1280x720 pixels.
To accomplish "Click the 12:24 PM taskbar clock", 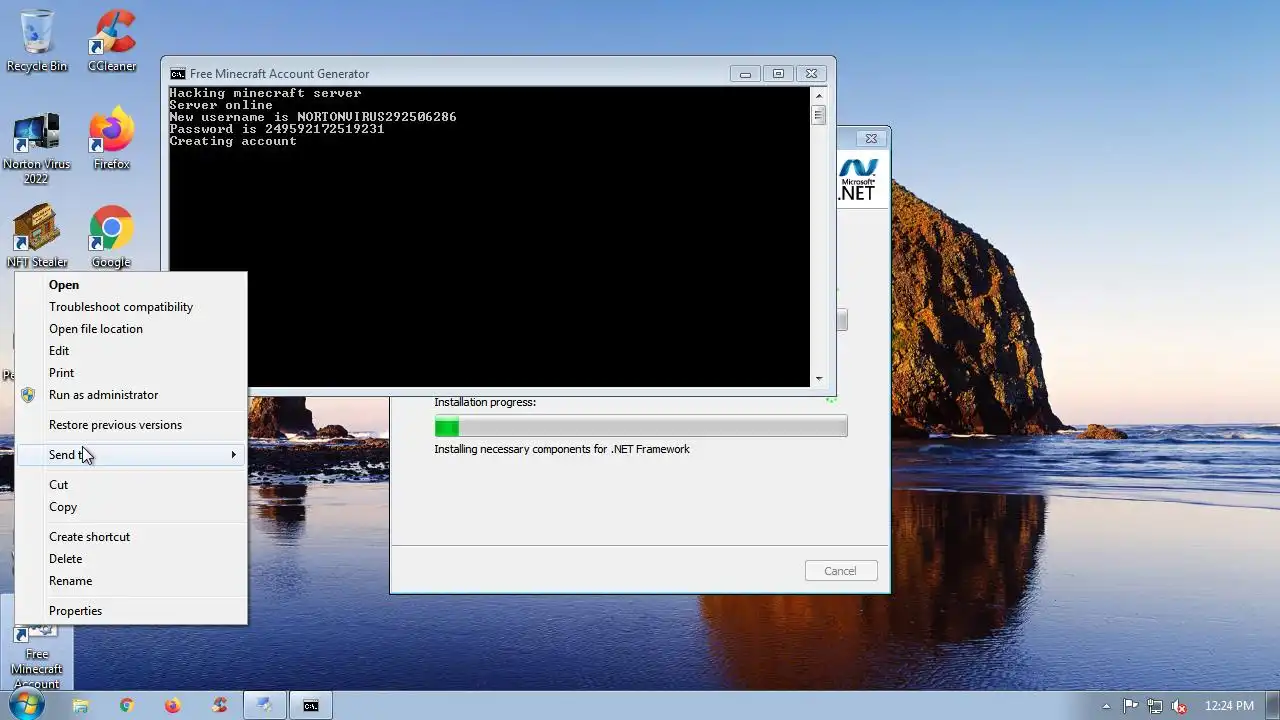I will (1228, 706).
